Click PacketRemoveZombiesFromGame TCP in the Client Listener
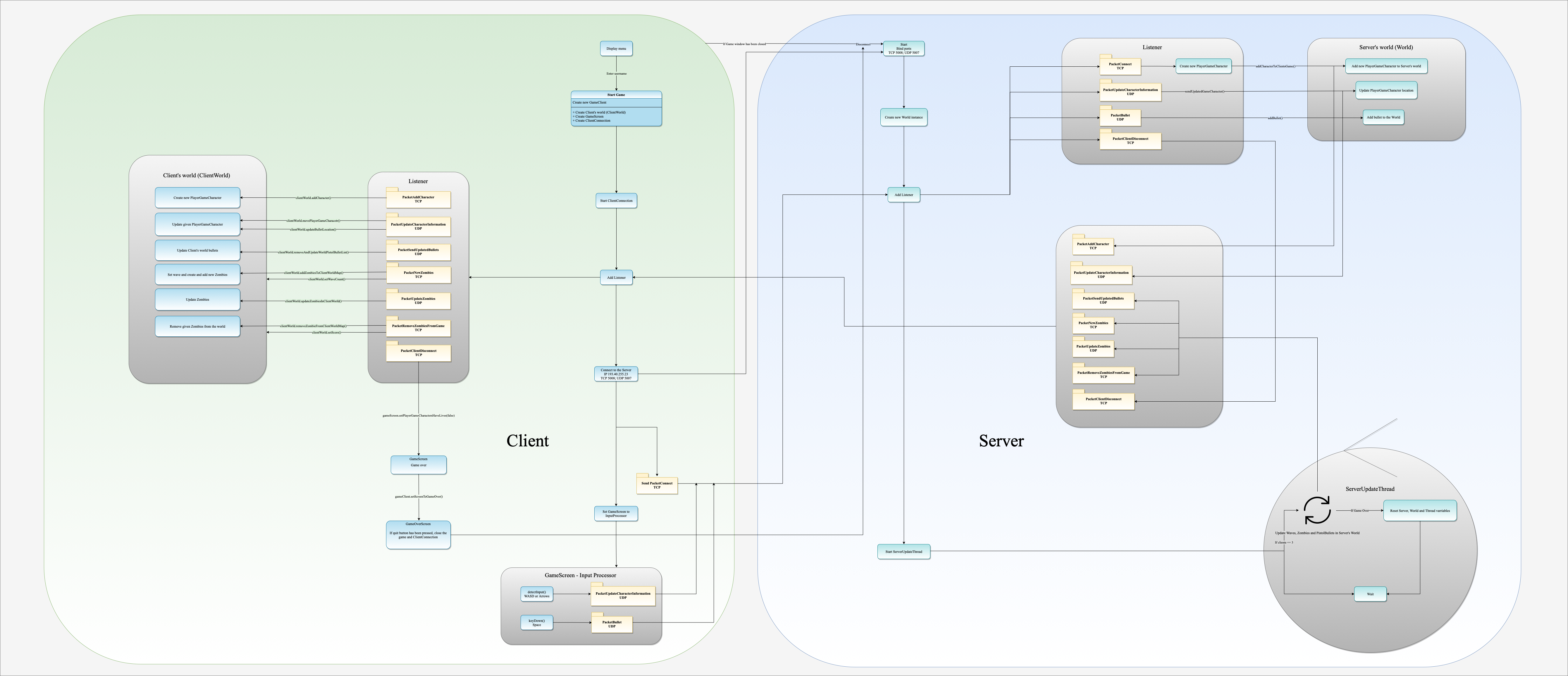The image size is (1568, 676). (x=418, y=327)
